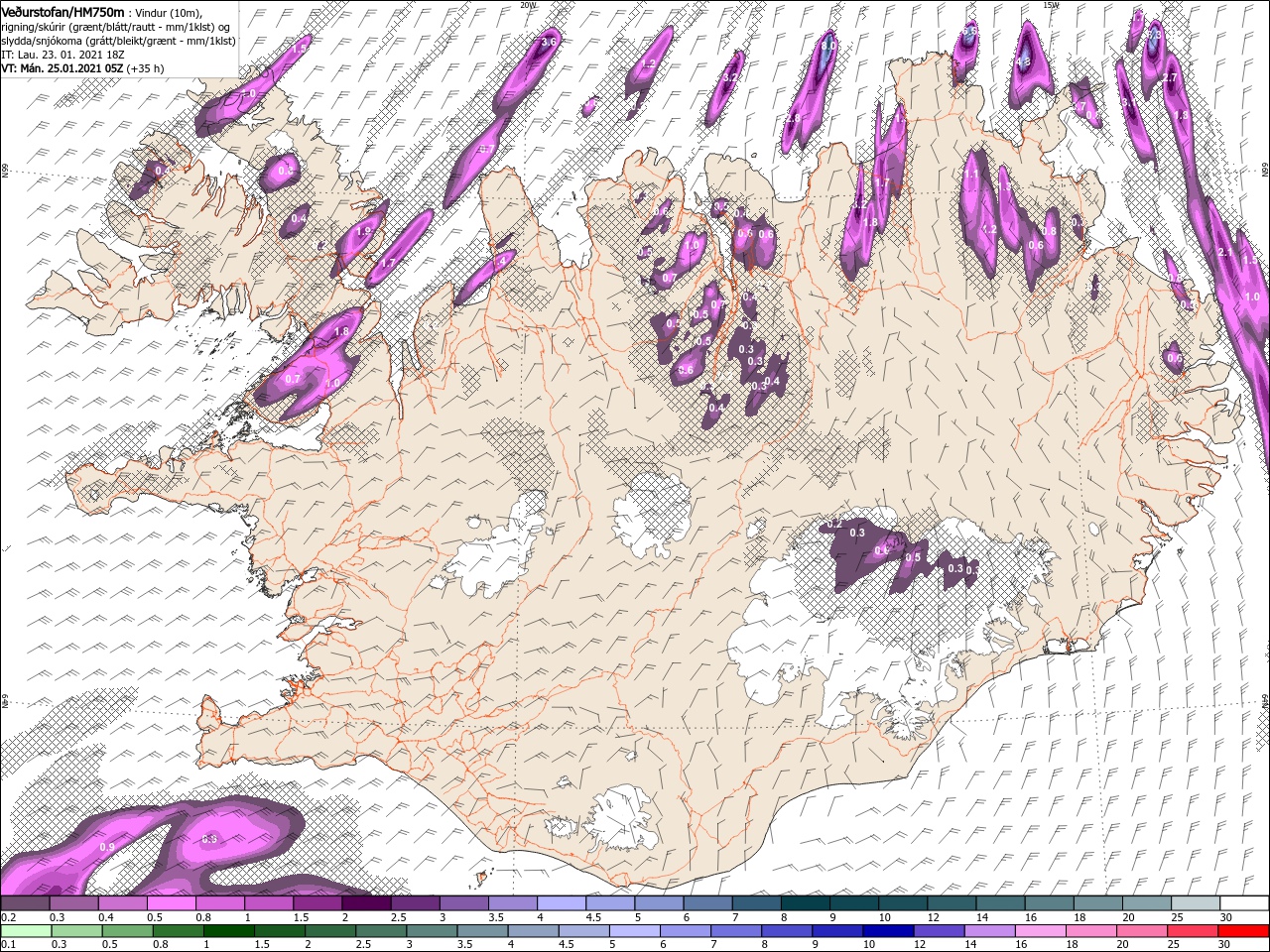Pick top legend swatch between 4 and 4.5

tap(562, 903)
